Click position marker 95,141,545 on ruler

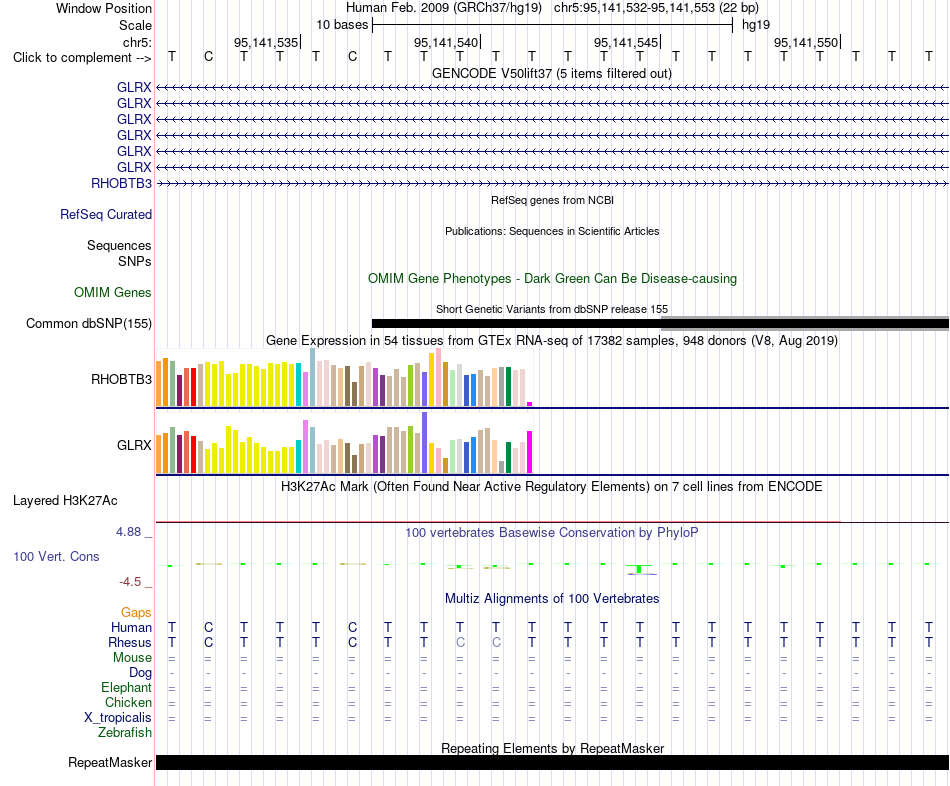point(626,42)
